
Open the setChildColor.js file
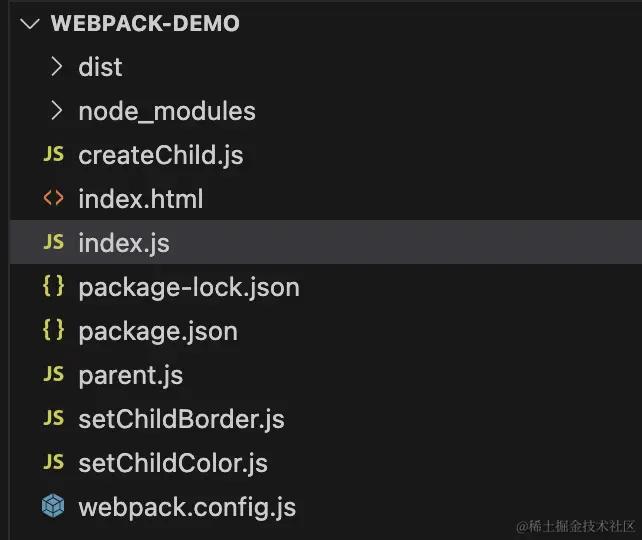pos(173,463)
